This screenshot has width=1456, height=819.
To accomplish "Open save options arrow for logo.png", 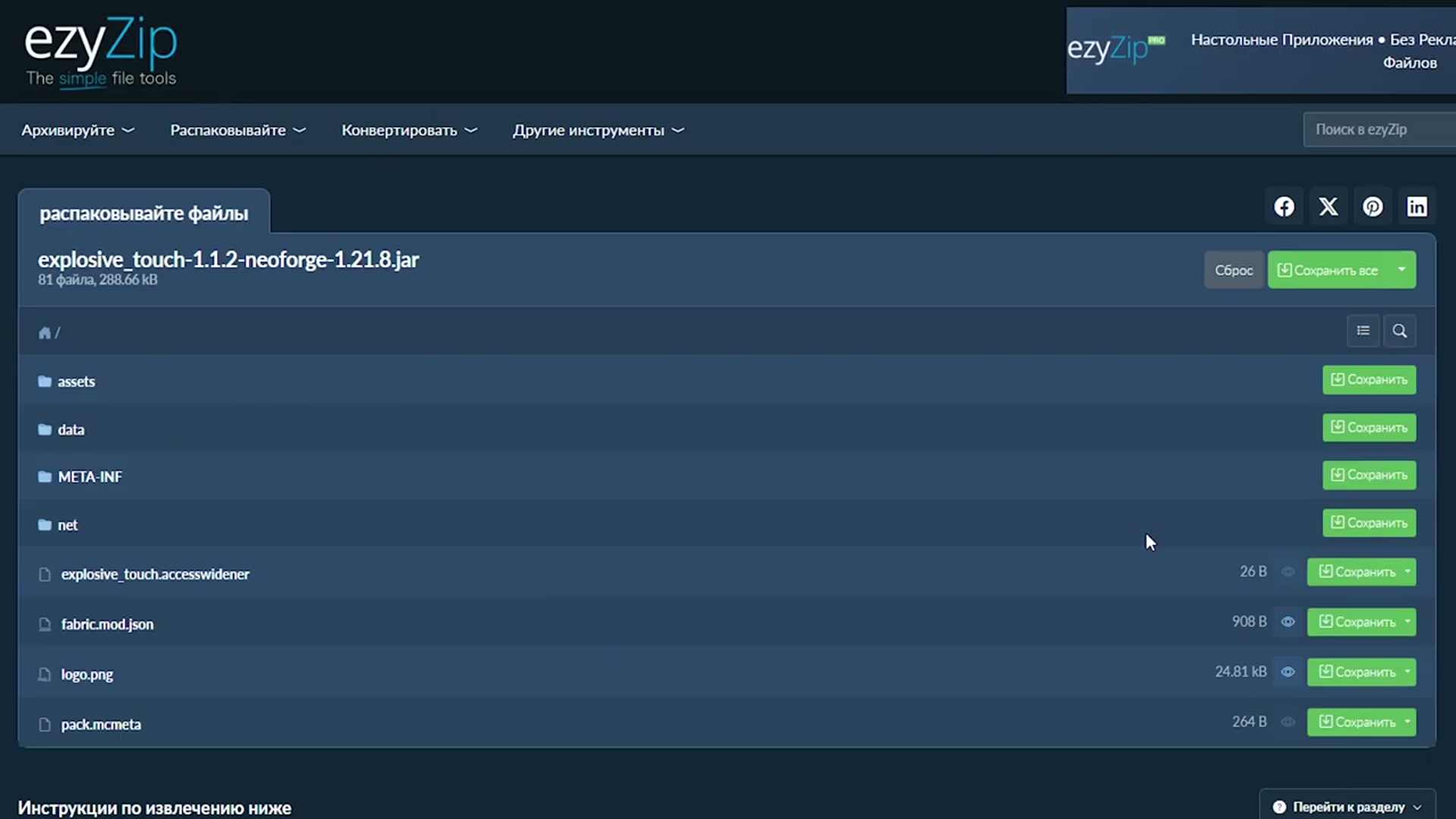I will click(1407, 672).
